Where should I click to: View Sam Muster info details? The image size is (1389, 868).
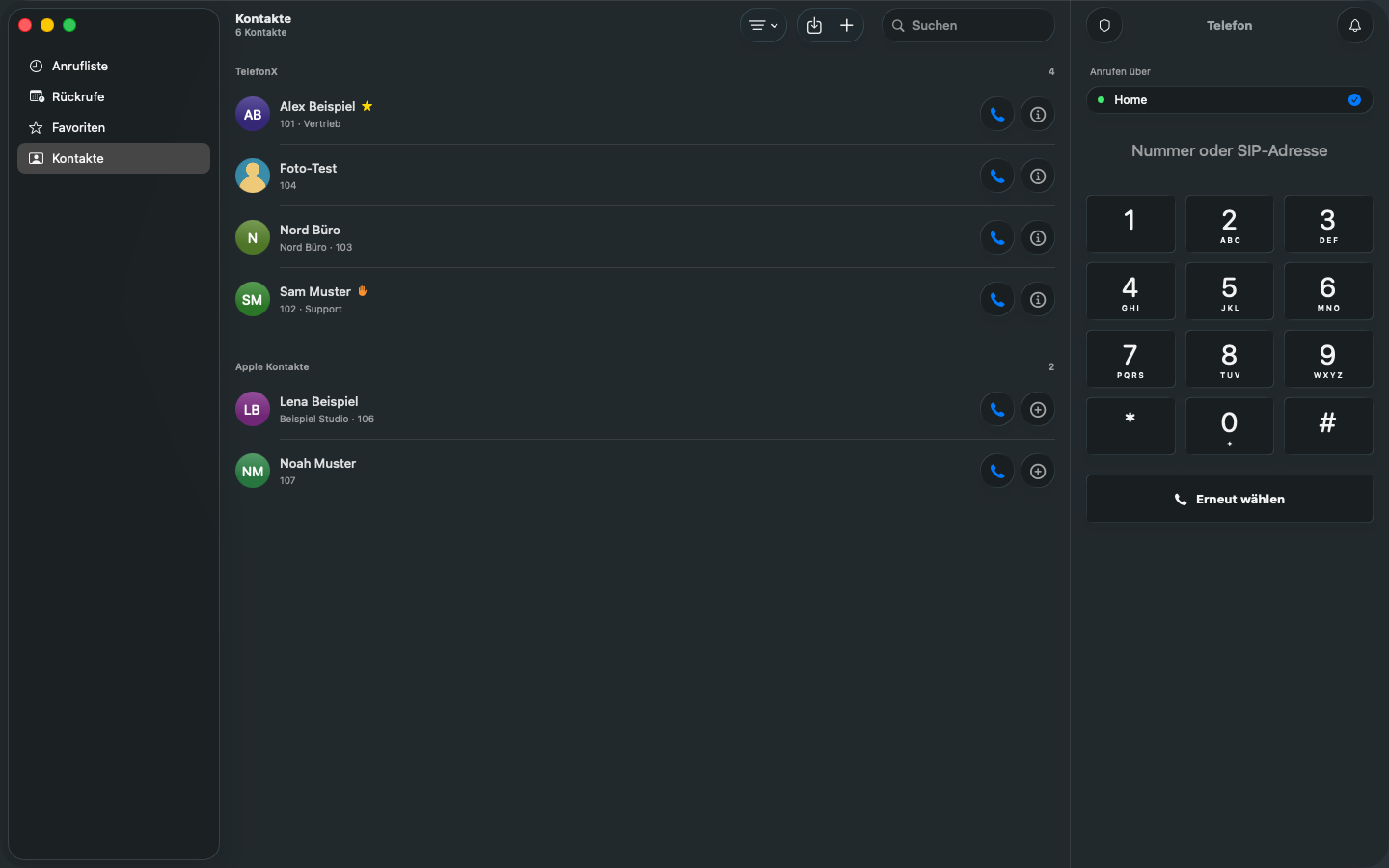tap(1038, 300)
